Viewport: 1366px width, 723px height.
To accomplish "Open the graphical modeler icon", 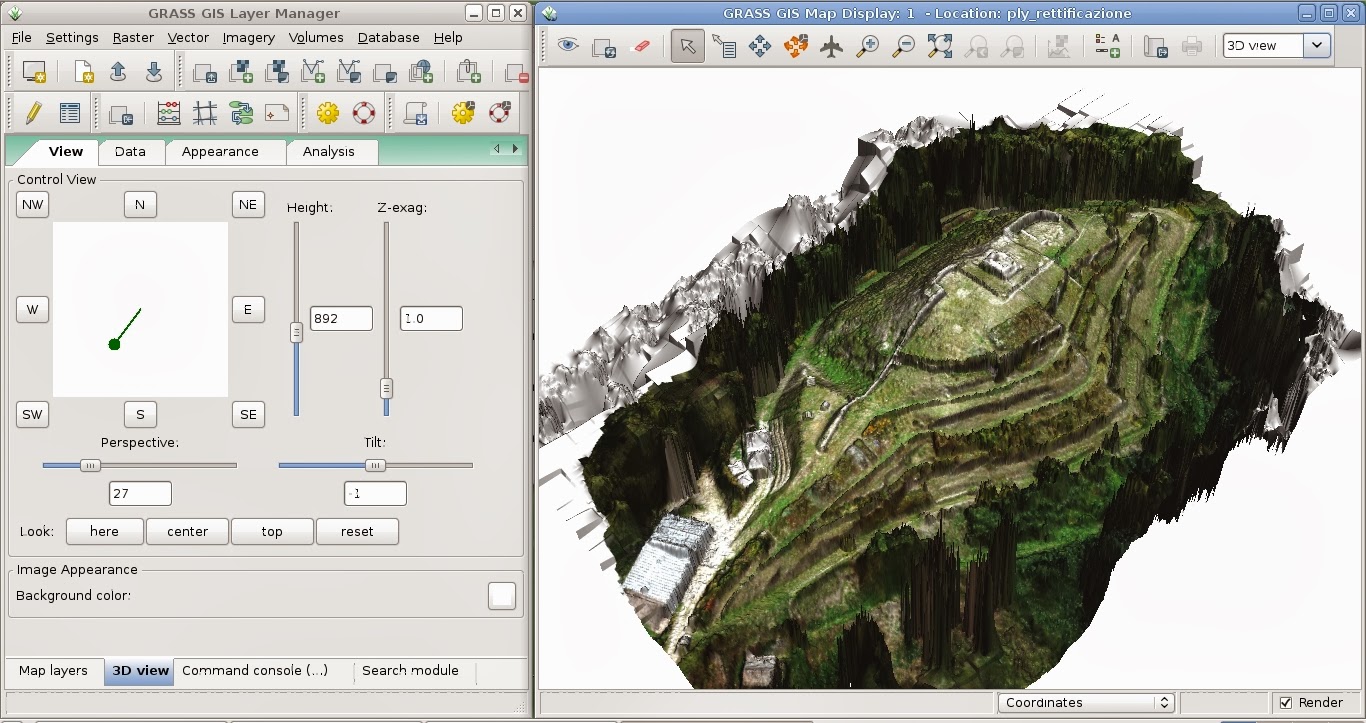I will (x=241, y=113).
